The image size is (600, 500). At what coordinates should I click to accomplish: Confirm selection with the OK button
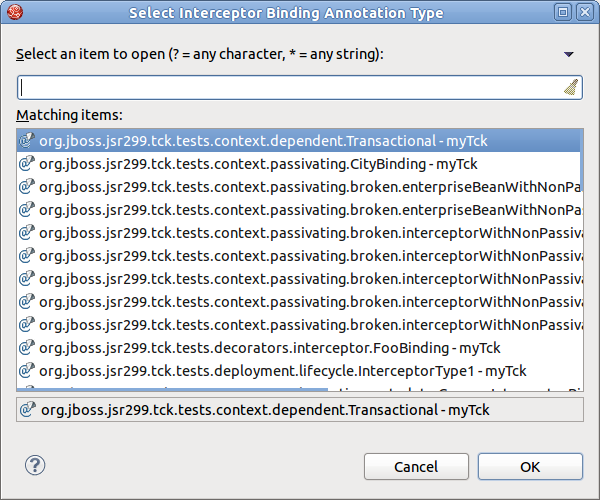tap(530, 466)
